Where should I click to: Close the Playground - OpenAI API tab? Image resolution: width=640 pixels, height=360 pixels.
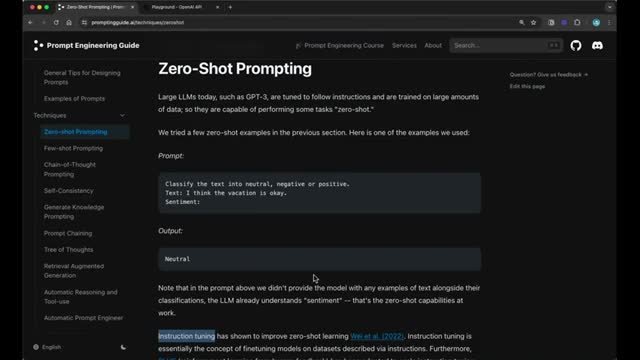tap(217, 7)
